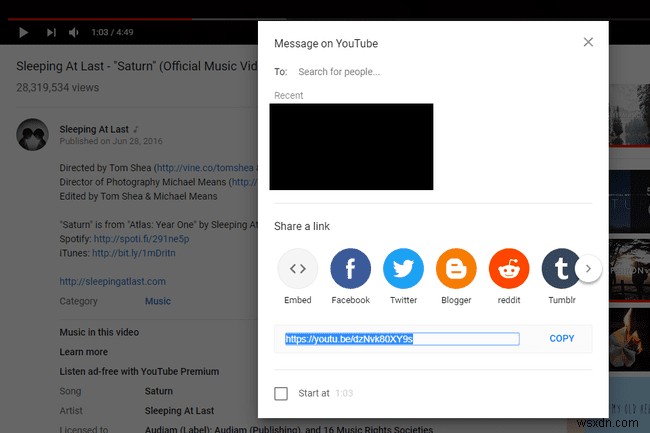Skip to next video
The width and height of the screenshot is (650, 433).
(x=51, y=32)
